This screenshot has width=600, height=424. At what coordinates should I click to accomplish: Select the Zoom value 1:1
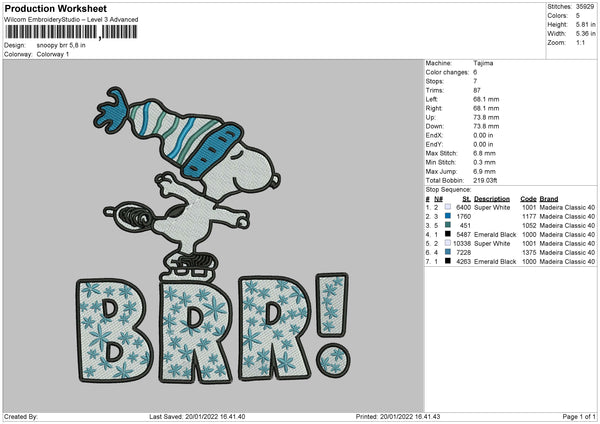coord(580,42)
